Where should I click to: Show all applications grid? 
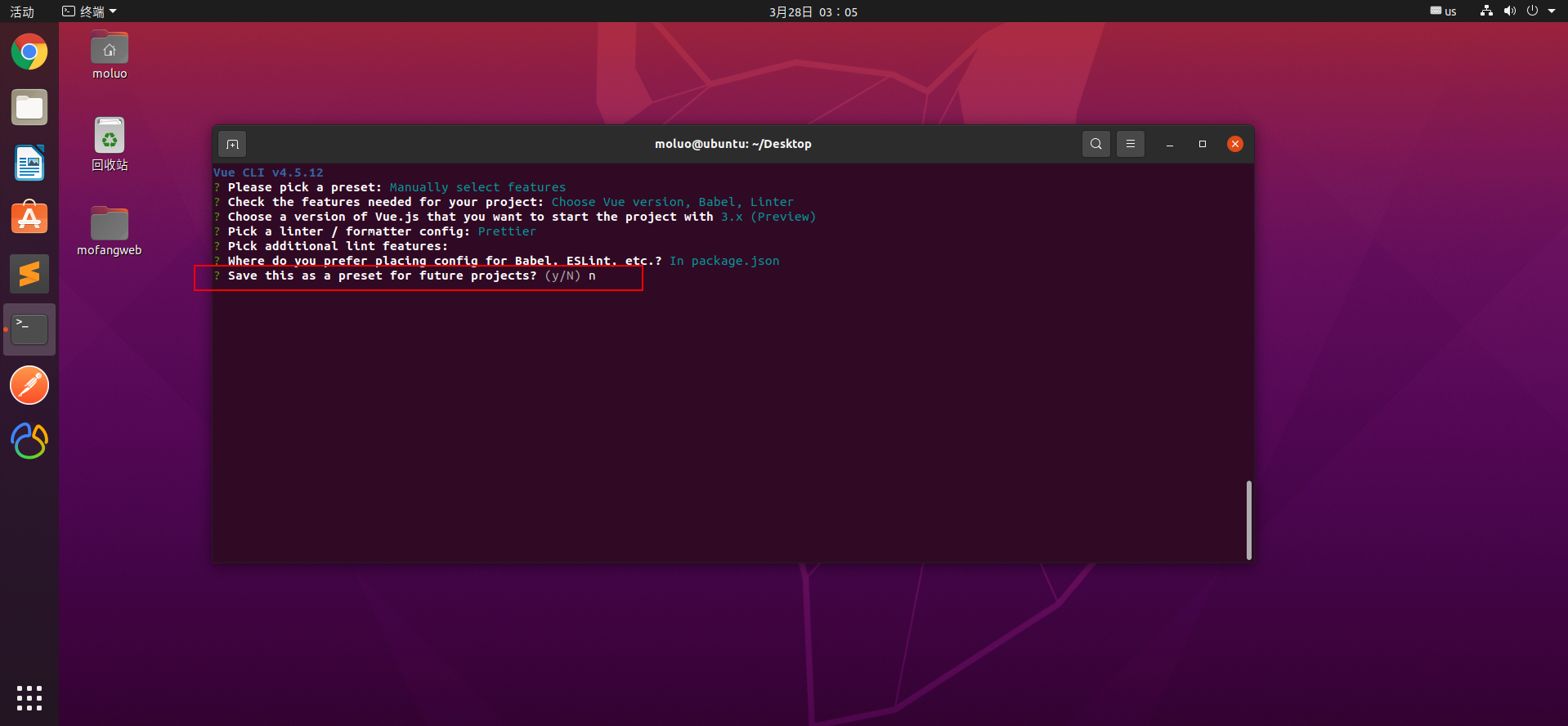click(29, 698)
